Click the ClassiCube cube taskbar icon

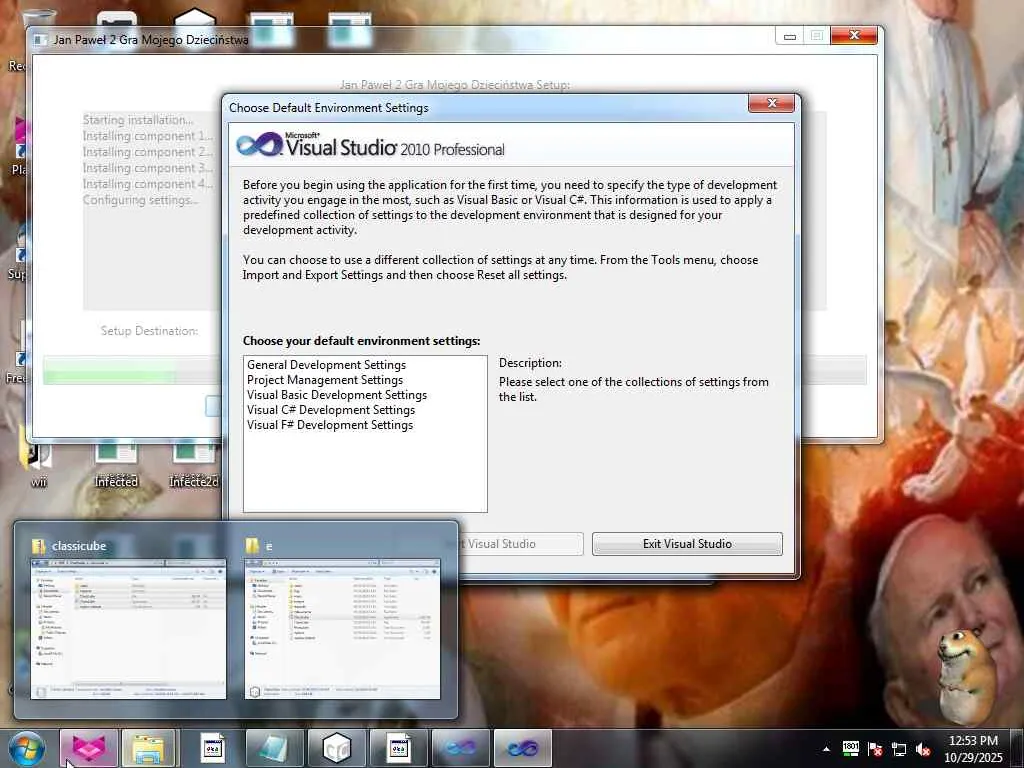tap(336, 748)
